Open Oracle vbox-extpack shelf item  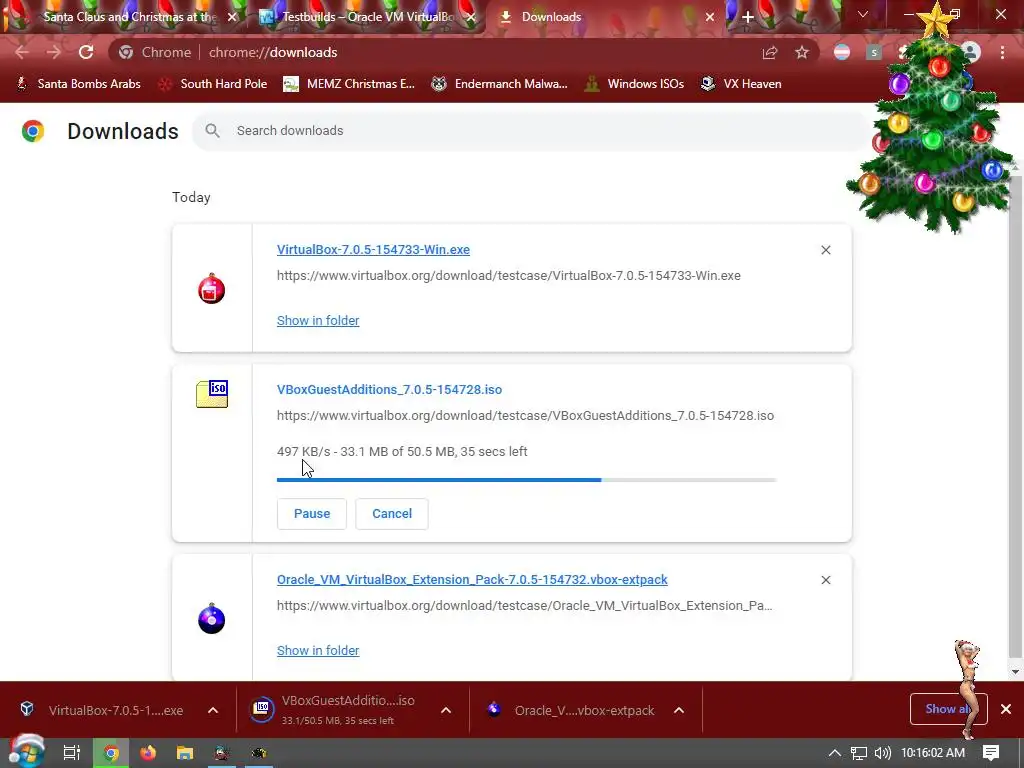point(571,710)
